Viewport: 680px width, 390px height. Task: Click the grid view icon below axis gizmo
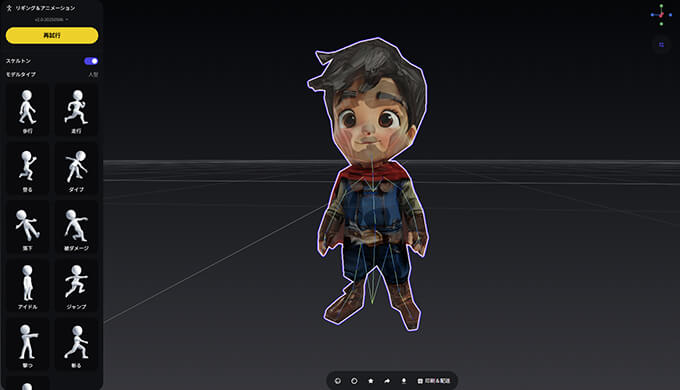[x=661, y=45]
